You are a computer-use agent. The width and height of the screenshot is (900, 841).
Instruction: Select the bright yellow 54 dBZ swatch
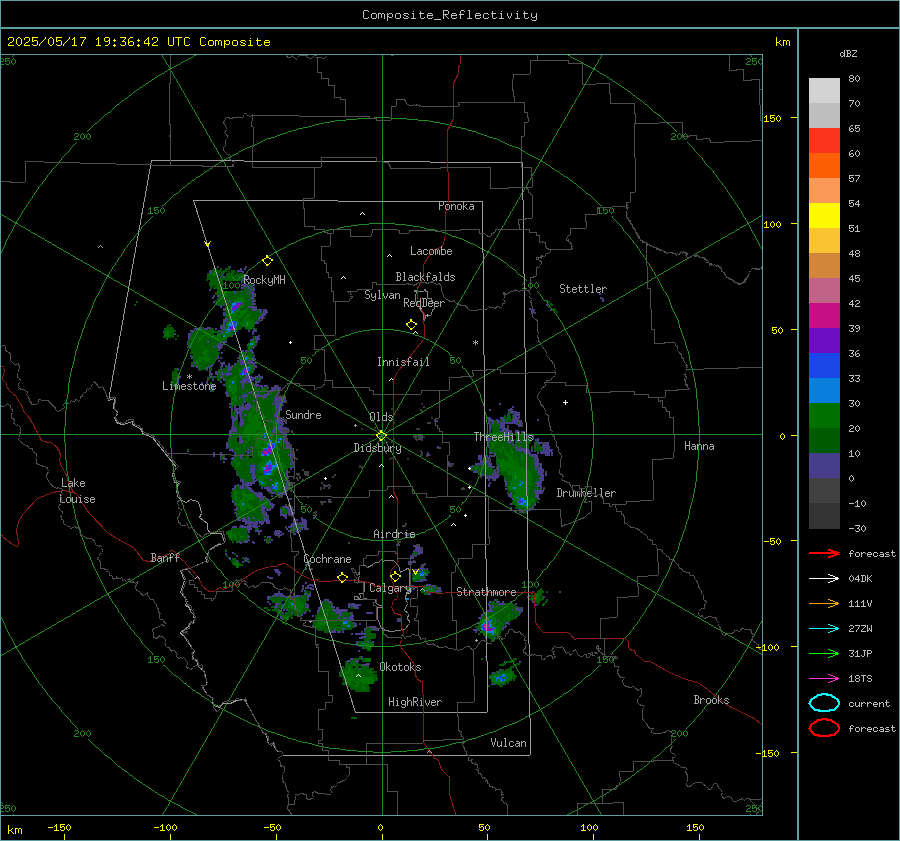[x=824, y=215]
